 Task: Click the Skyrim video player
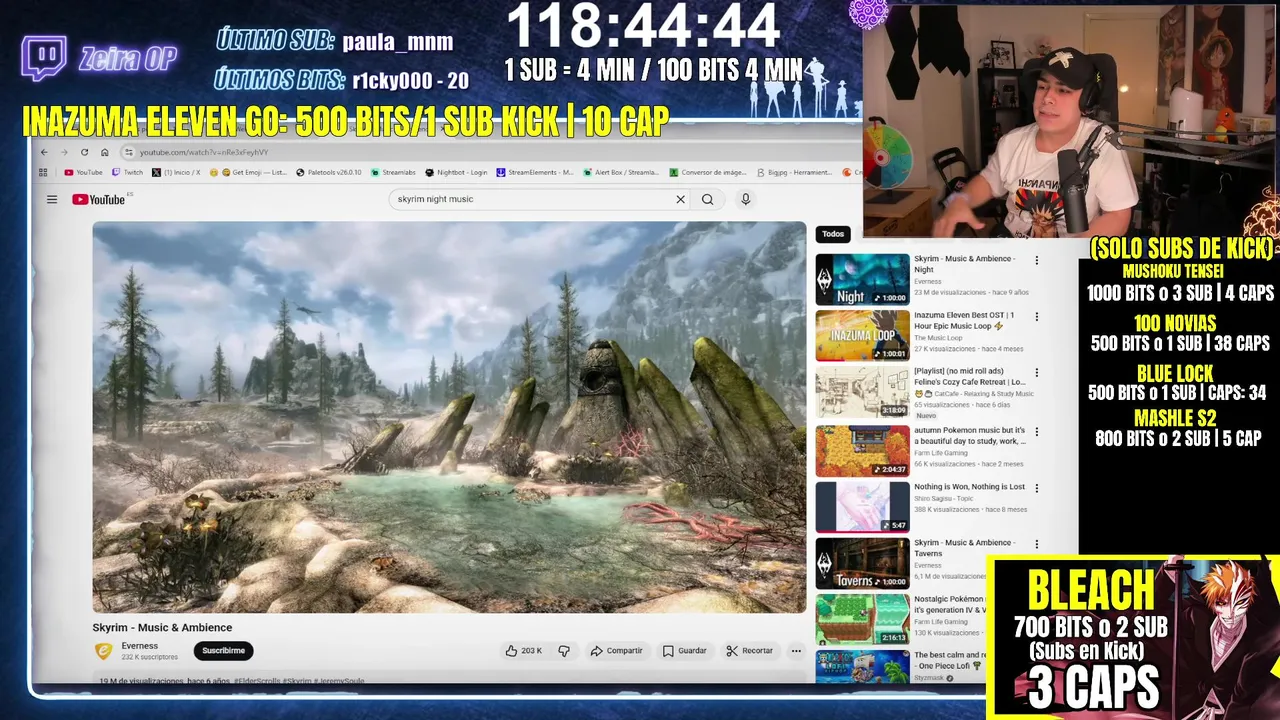pyautogui.click(x=449, y=417)
